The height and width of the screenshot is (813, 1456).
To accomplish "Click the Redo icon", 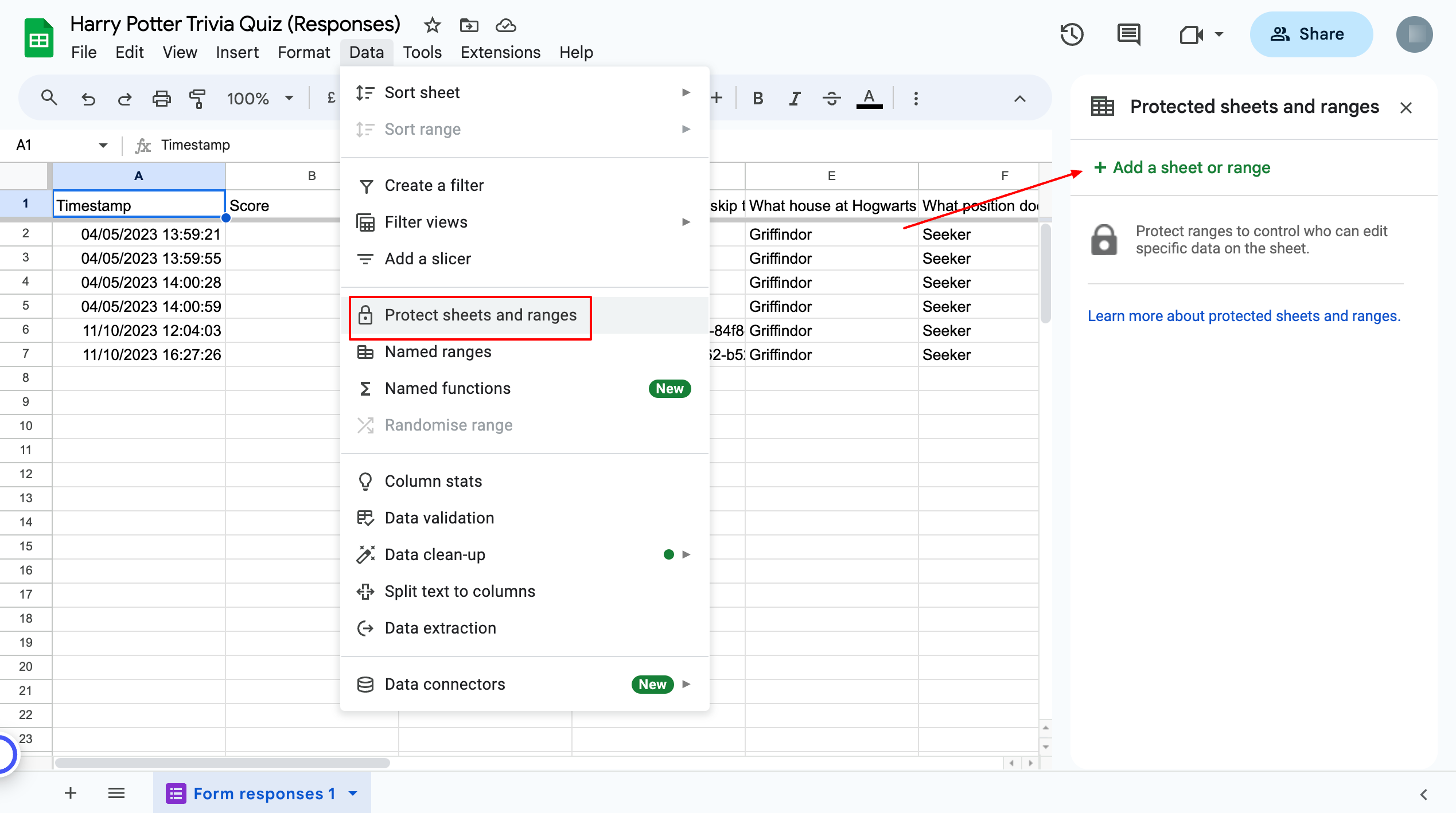I will coord(125,98).
